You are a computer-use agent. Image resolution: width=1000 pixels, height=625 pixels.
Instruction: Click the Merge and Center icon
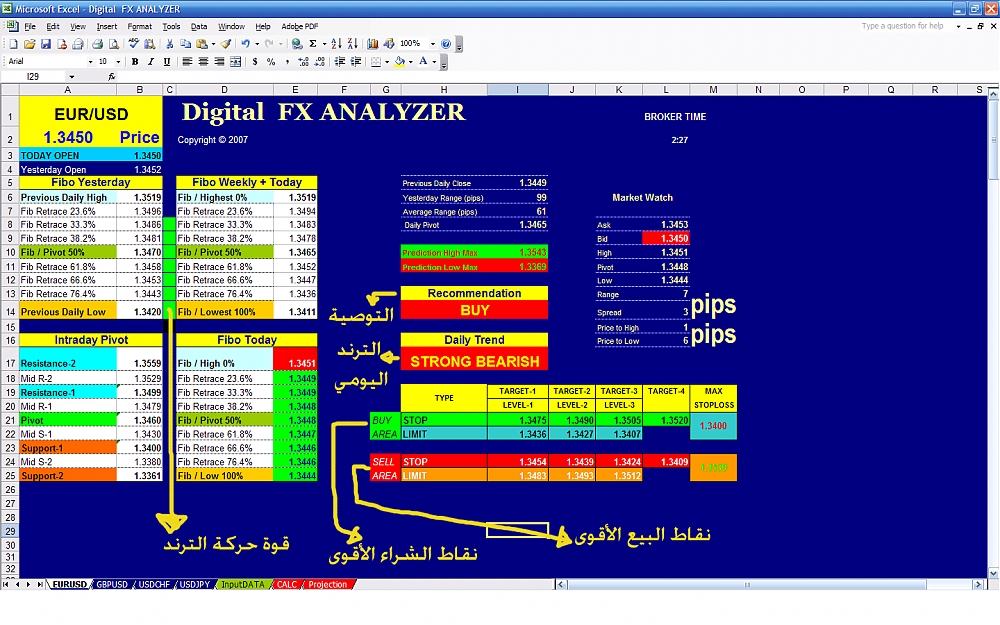[238, 62]
